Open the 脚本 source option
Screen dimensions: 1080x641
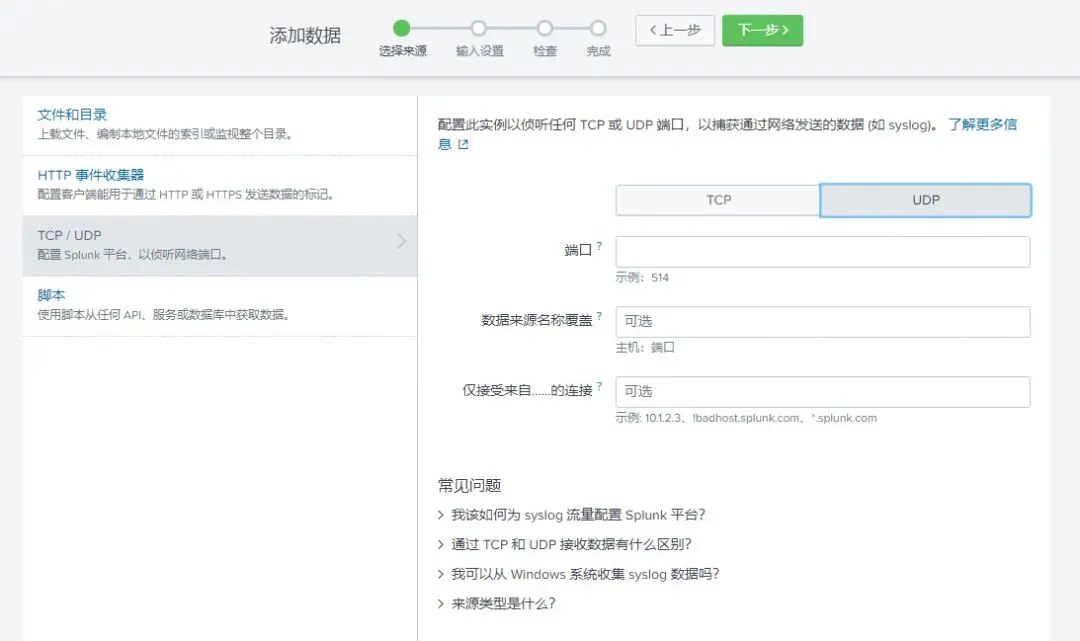(220, 306)
